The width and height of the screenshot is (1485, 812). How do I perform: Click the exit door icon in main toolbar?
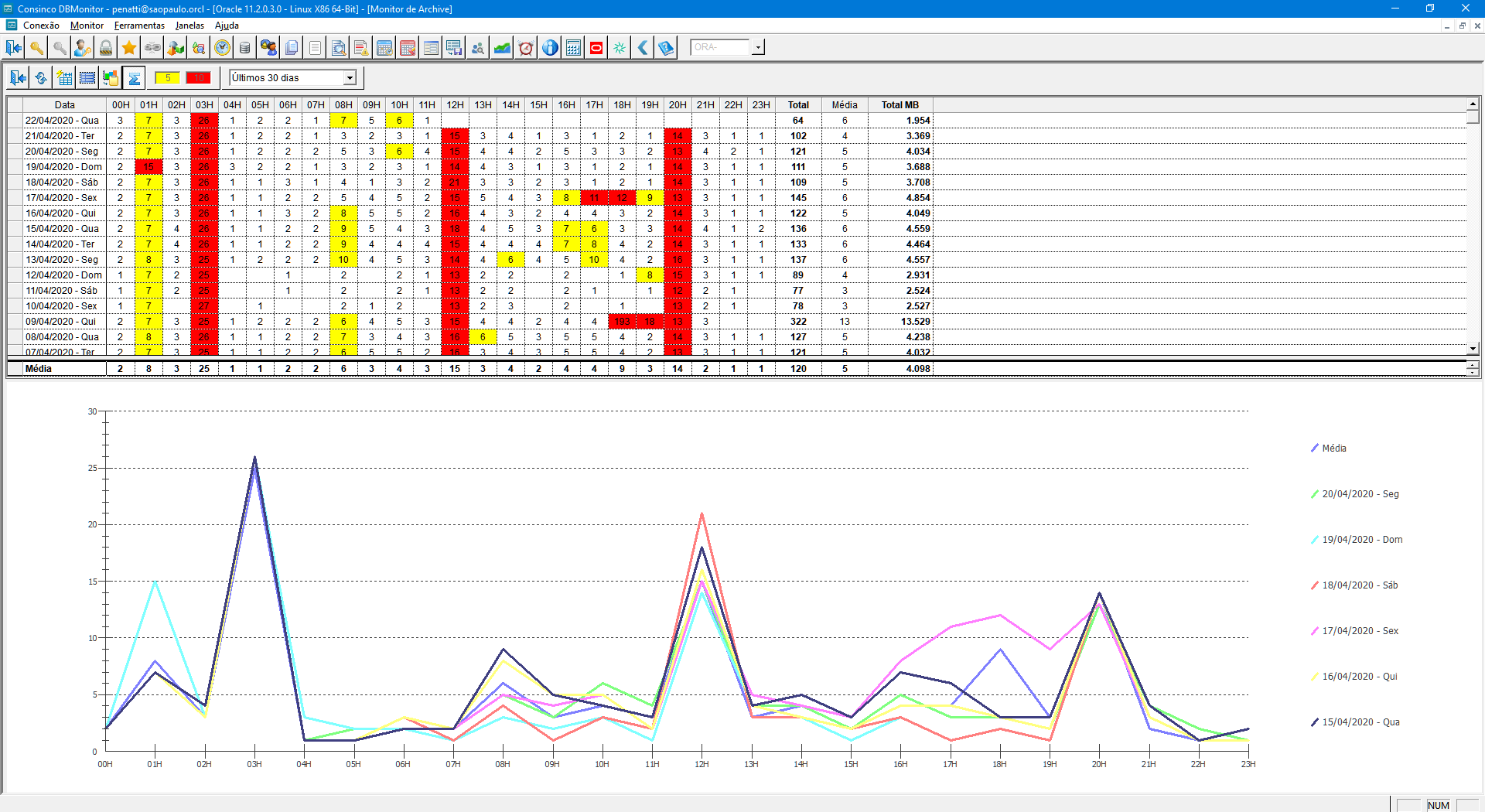pyautogui.click(x=14, y=48)
